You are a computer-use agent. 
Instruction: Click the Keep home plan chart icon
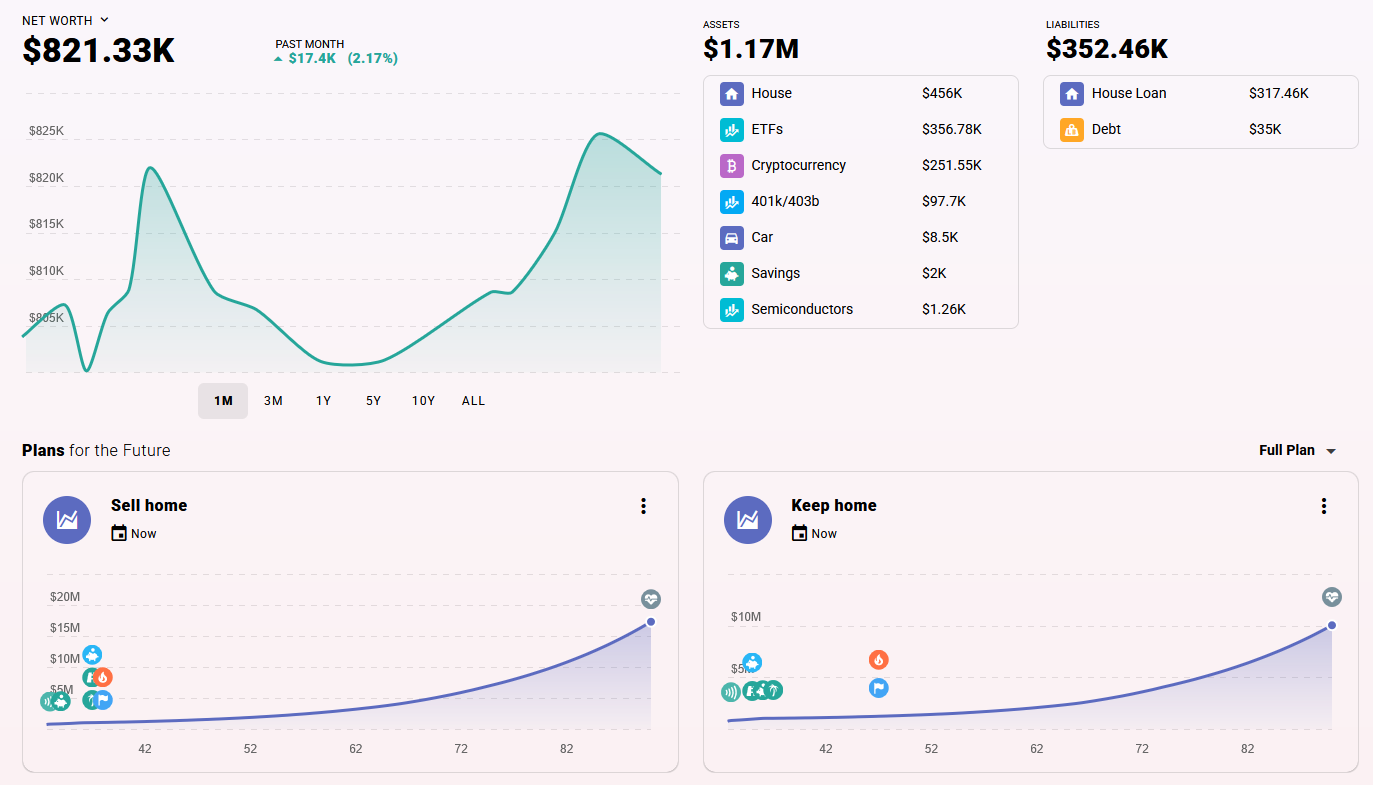(x=747, y=520)
